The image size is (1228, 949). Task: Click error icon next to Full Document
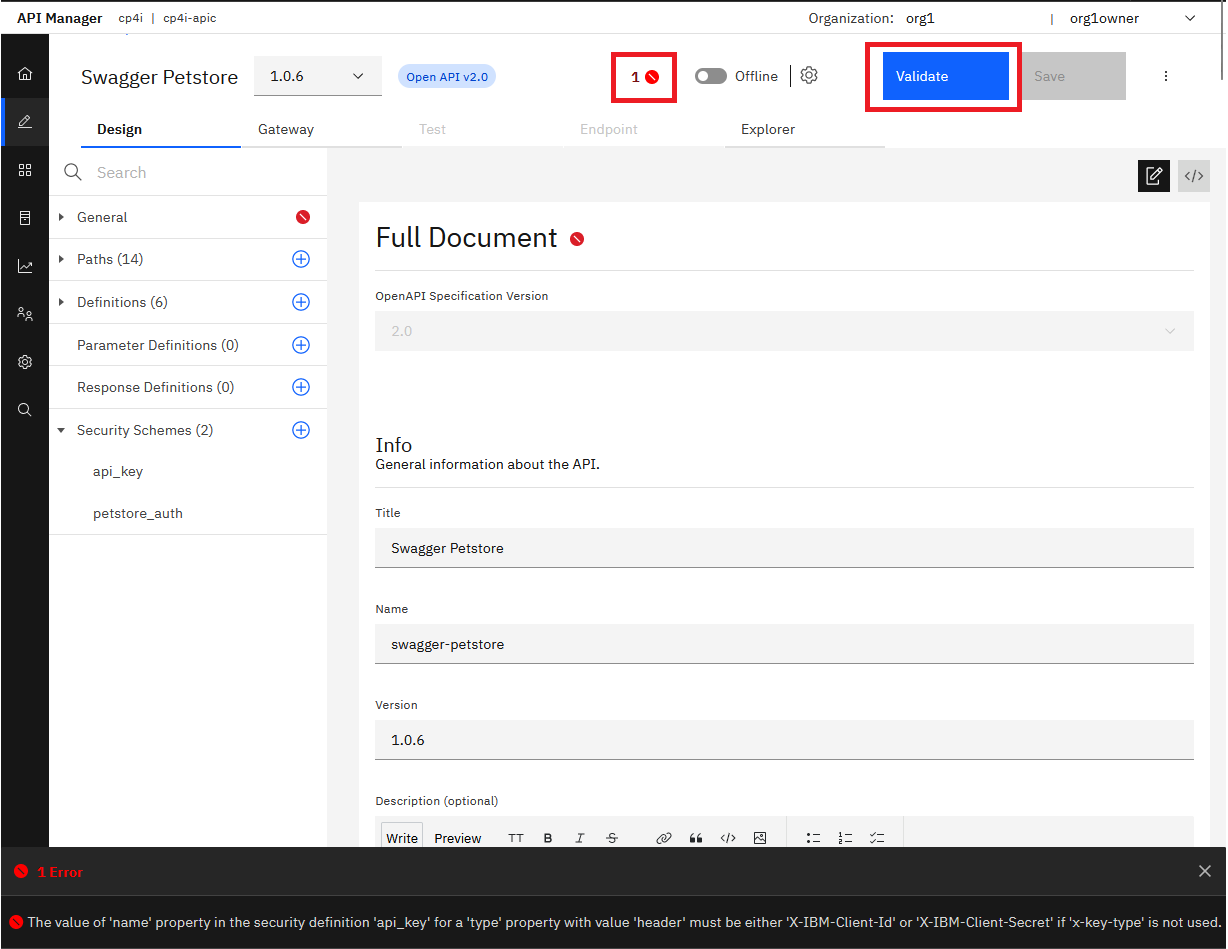click(x=577, y=239)
